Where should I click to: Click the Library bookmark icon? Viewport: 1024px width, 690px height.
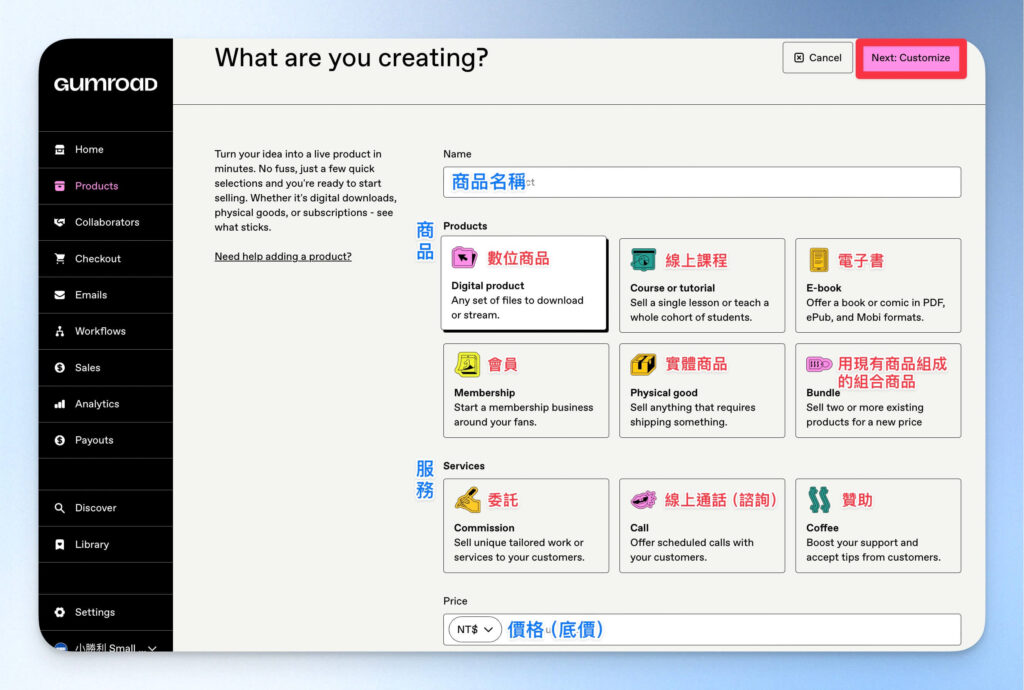[59, 544]
